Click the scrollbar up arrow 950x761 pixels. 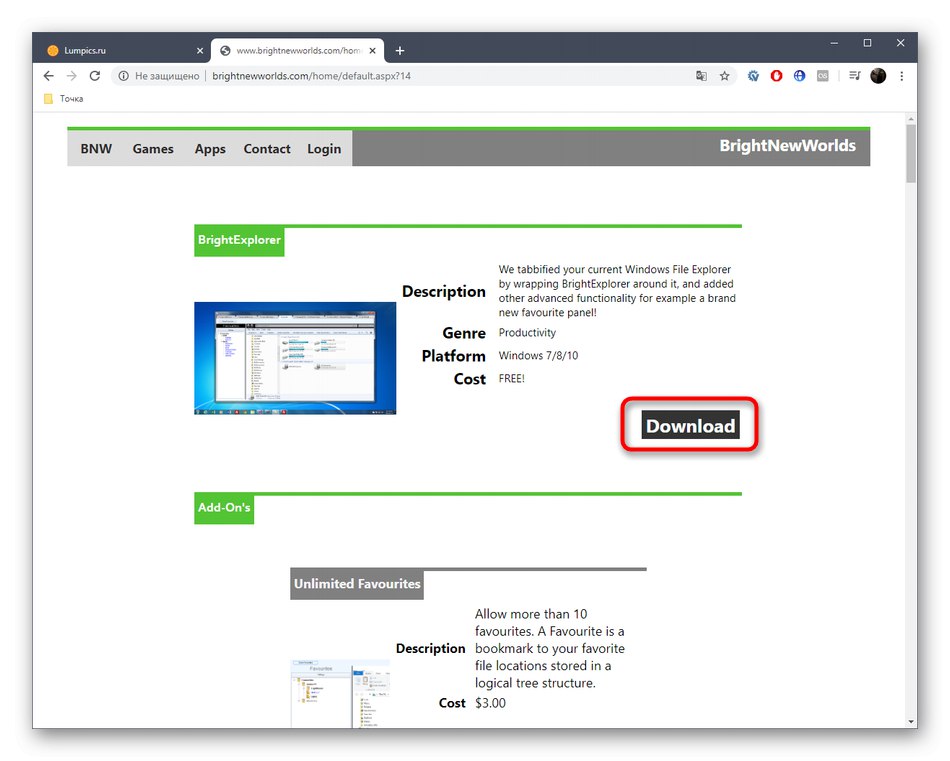tap(911, 119)
